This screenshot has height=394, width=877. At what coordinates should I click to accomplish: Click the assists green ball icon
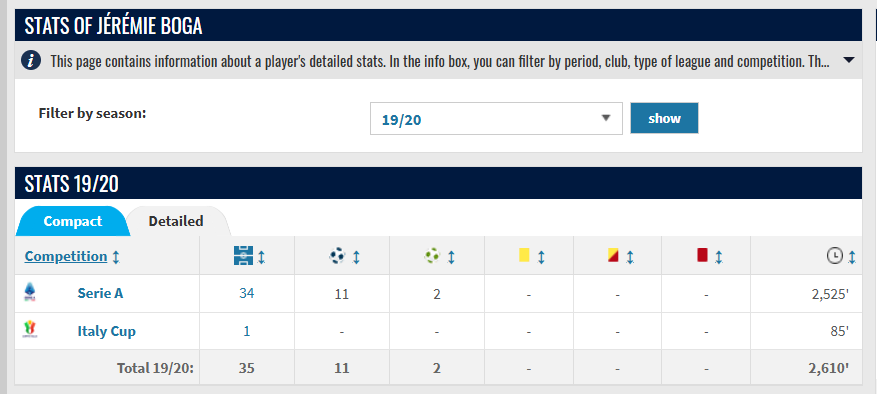click(x=432, y=256)
